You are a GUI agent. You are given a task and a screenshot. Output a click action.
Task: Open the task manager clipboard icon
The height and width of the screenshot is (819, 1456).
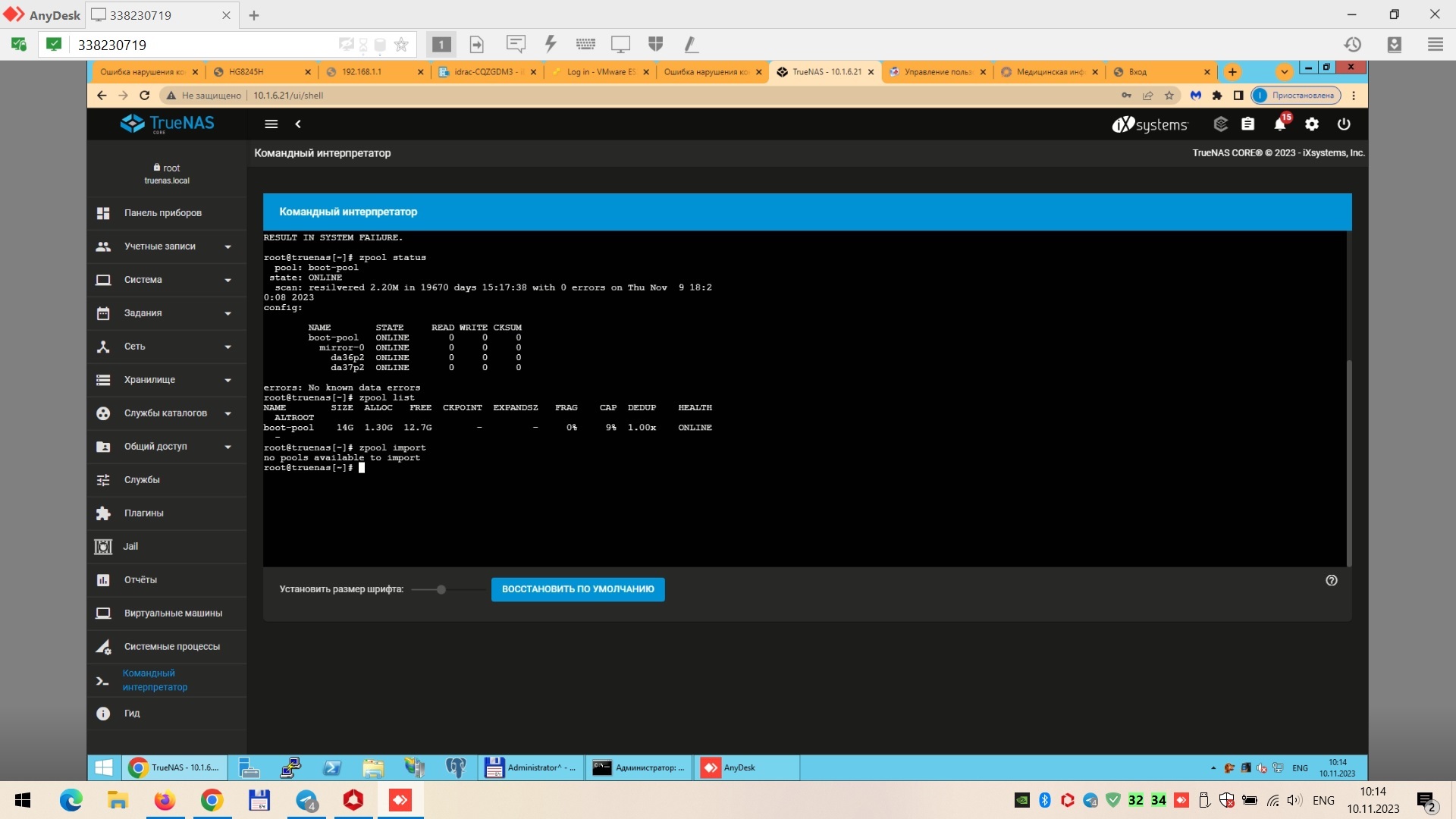pos(1248,124)
